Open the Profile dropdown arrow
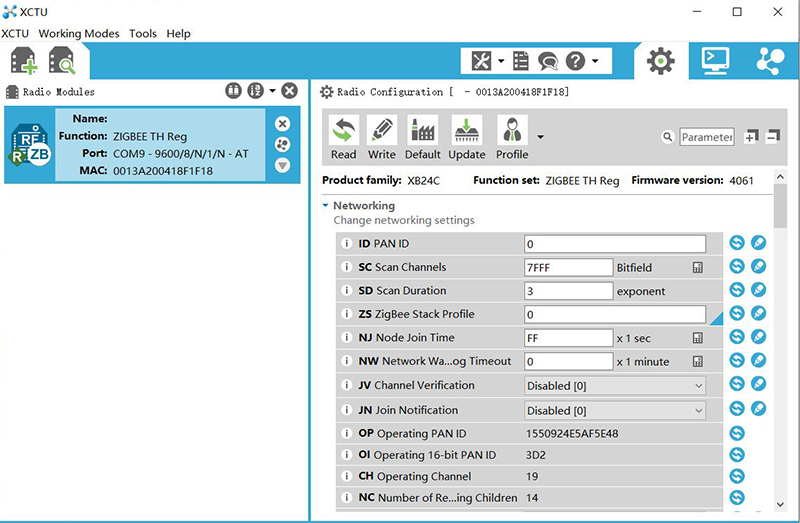Image resolution: width=800 pixels, height=523 pixels. (540, 137)
